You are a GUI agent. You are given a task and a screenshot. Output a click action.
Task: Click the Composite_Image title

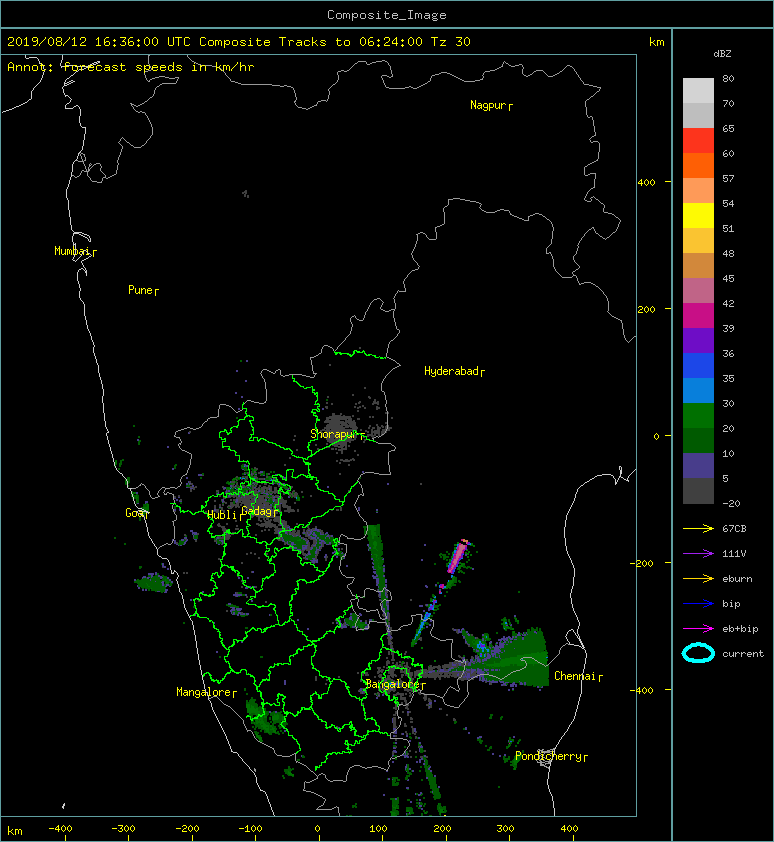pos(387,15)
